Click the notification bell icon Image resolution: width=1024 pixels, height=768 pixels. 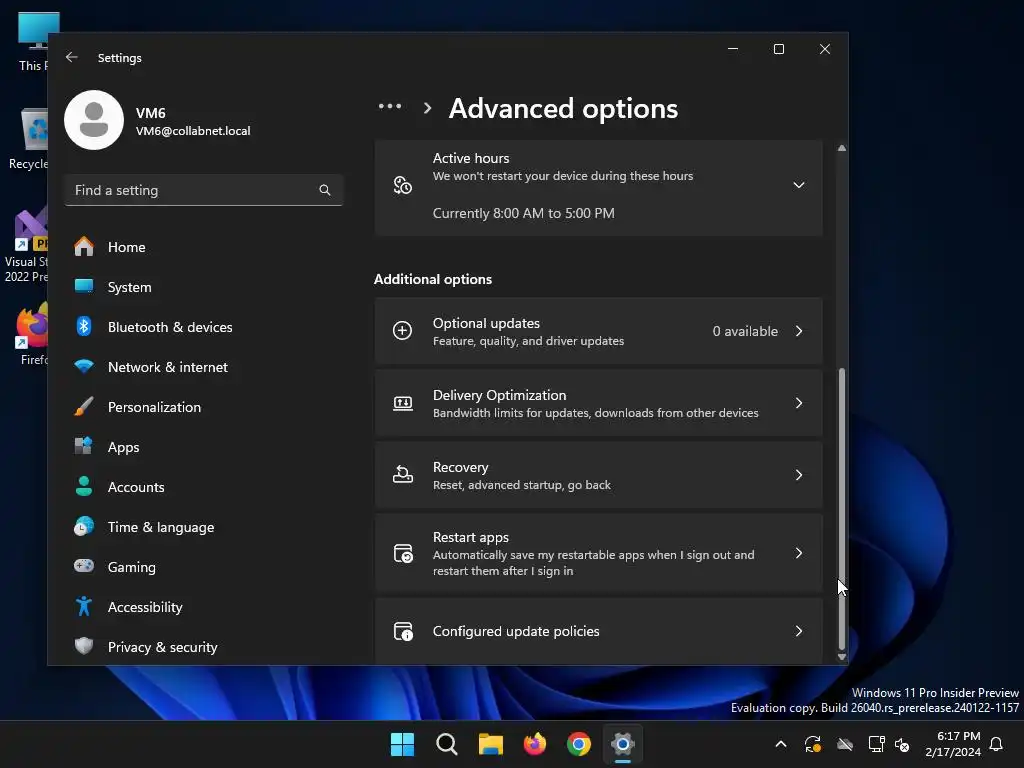coord(996,744)
